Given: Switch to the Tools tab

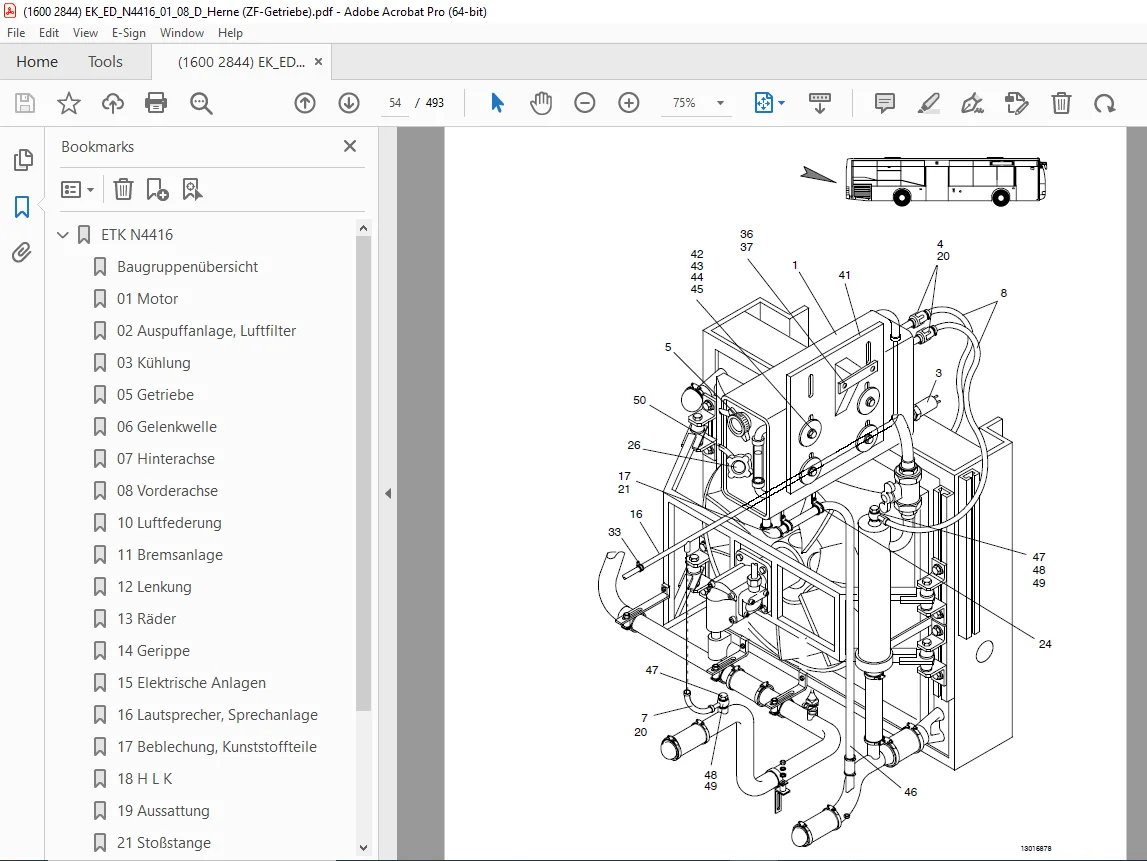Looking at the screenshot, I should (x=105, y=62).
